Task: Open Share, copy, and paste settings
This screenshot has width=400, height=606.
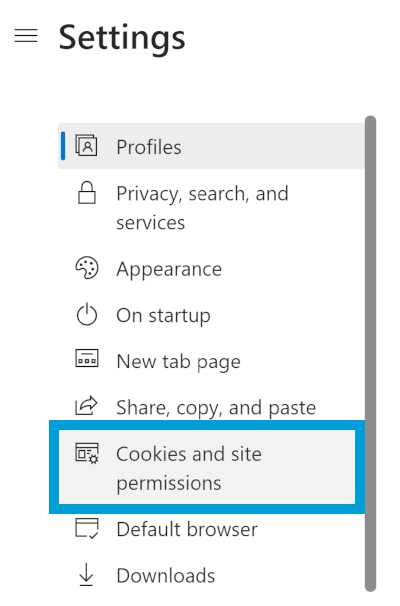Action: coord(211,407)
